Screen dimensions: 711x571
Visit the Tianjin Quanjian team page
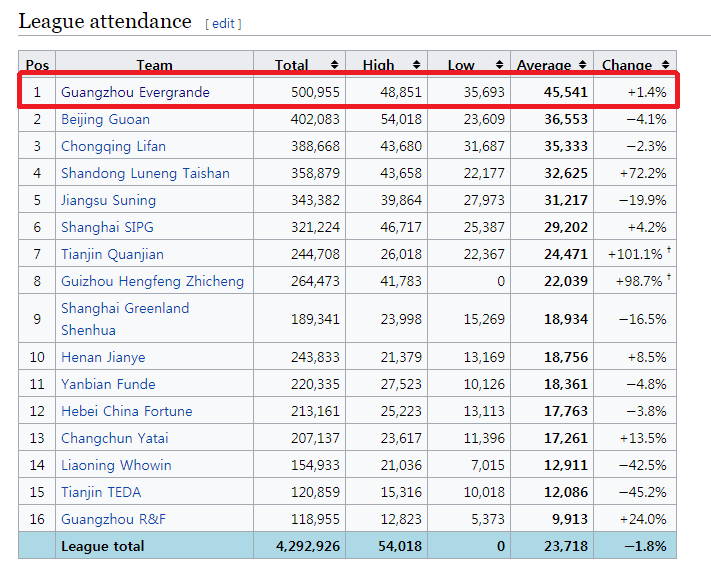[112, 254]
